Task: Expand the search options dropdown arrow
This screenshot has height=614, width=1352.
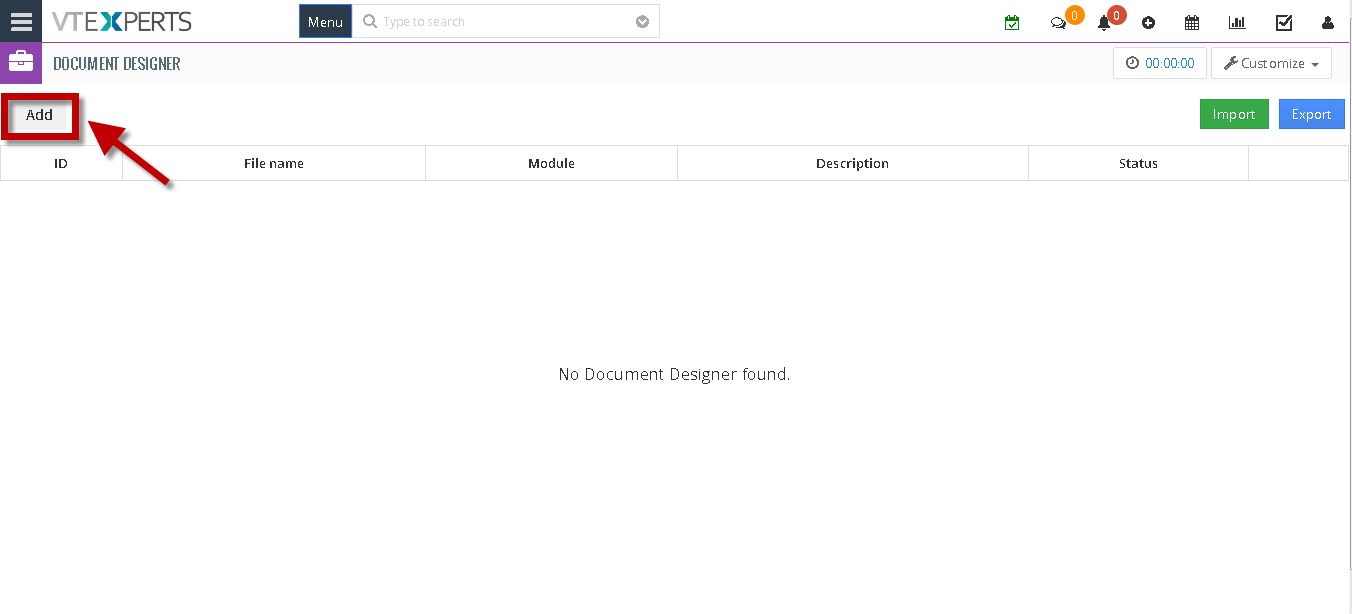Action: [642, 22]
